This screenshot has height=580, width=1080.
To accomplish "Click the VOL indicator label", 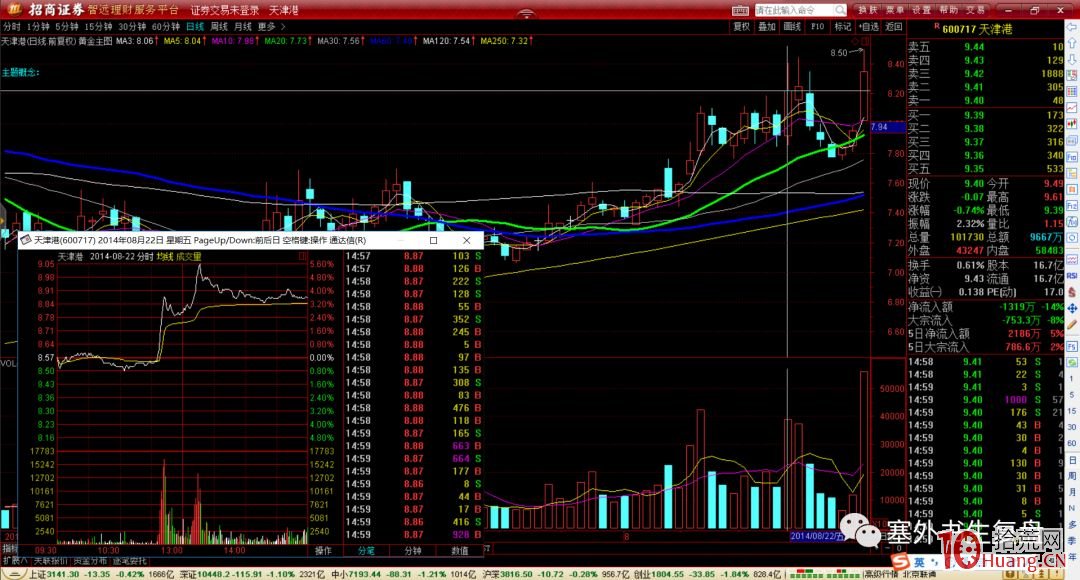I will [x=8, y=363].
